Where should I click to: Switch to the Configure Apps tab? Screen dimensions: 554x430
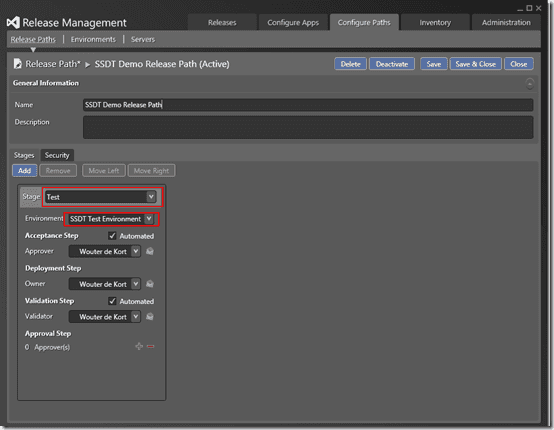(x=293, y=22)
